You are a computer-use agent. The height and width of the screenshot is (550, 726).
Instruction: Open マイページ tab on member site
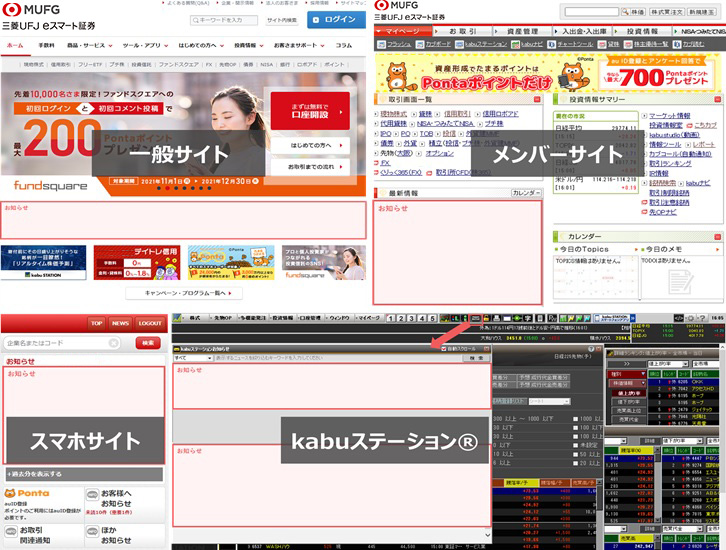[x=402, y=31]
